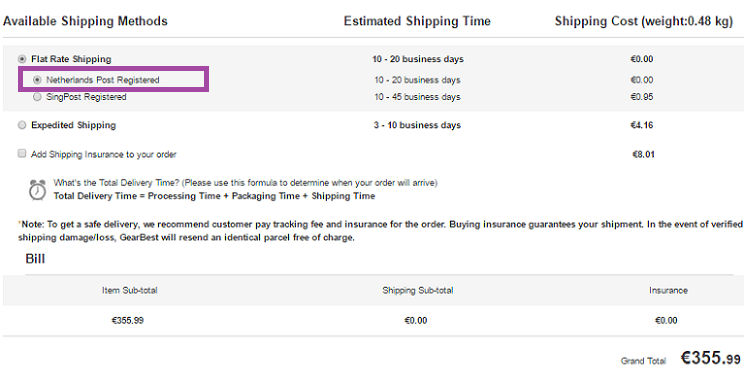Image resolution: width=744 pixels, height=381 pixels.
Task: Click the 3 - 10 business days estimate
Action: (x=417, y=125)
